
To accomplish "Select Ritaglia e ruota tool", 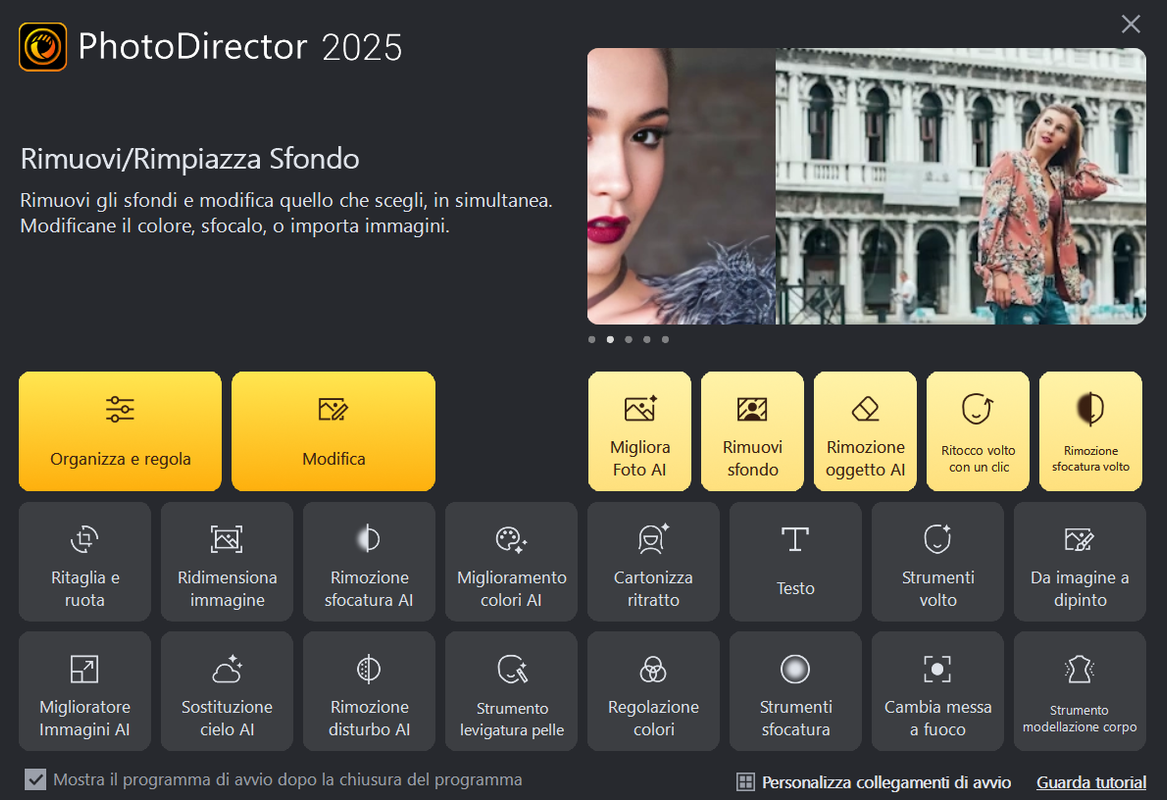I will tap(85, 561).
